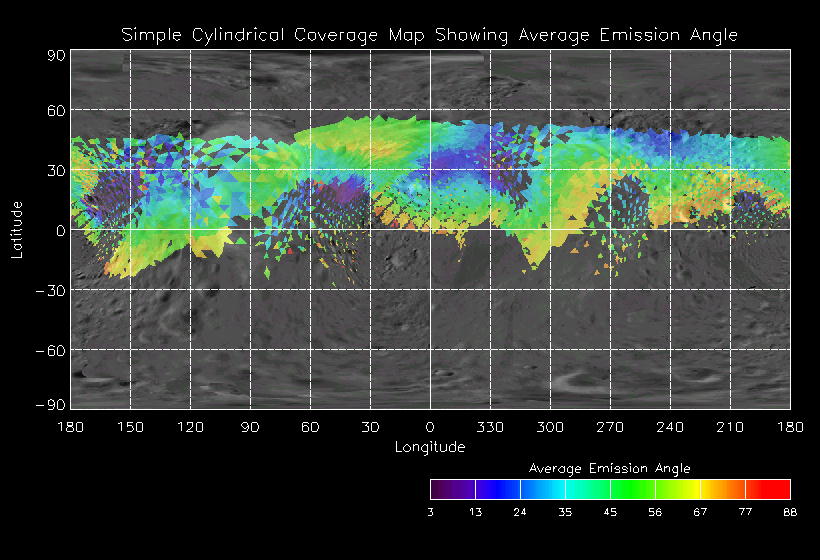Click the "45" colorbar tick value
Image resolution: width=820 pixels, height=560 pixels.
tap(609, 512)
